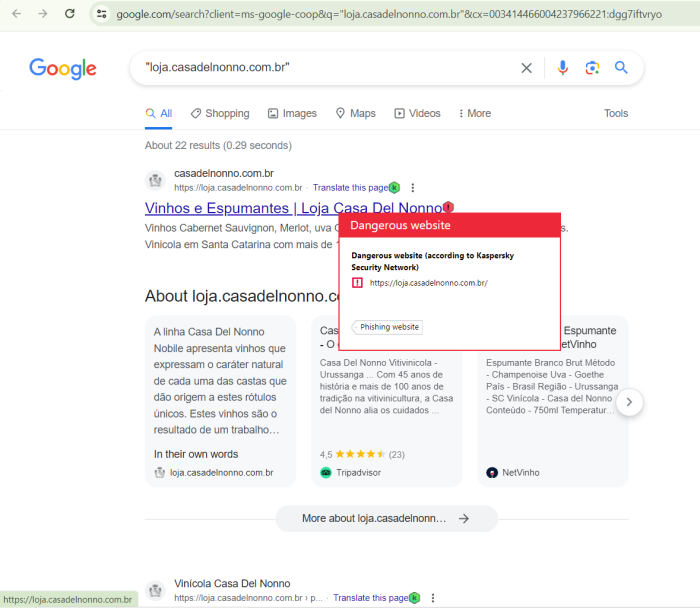Open the Tripadvisor Casa Del Nonno card text

pyautogui.click(x=387, y=387)
